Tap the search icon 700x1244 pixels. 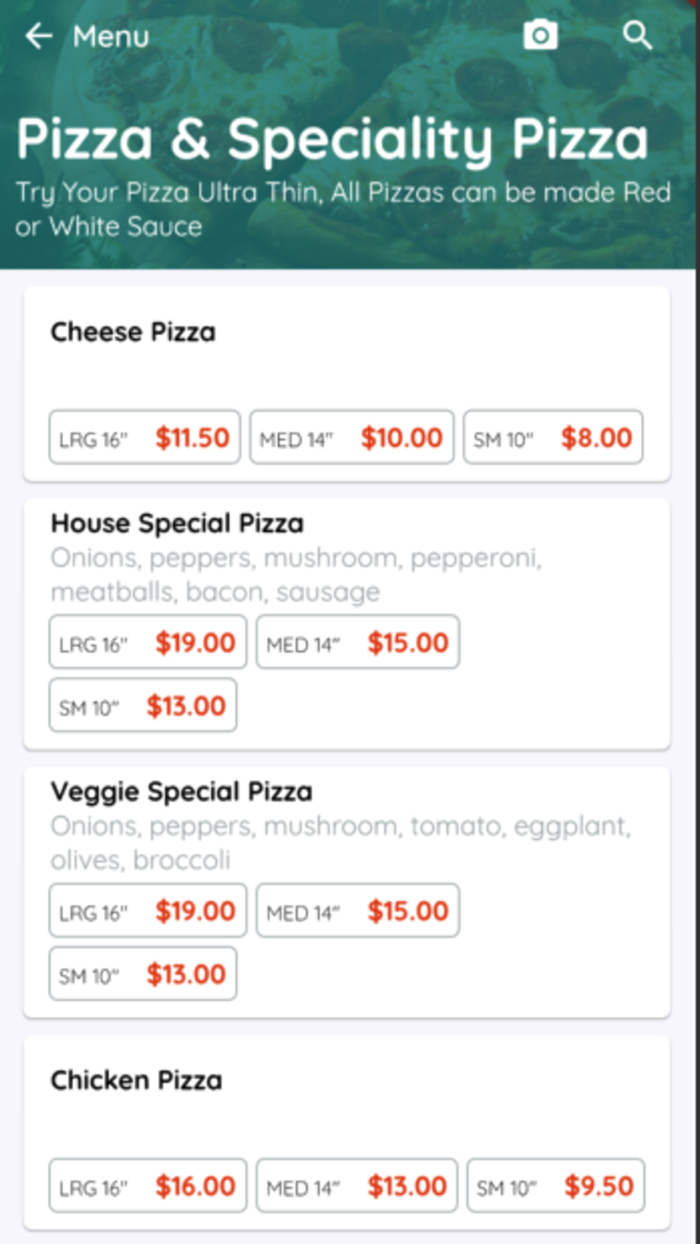(x=637, y=36)
